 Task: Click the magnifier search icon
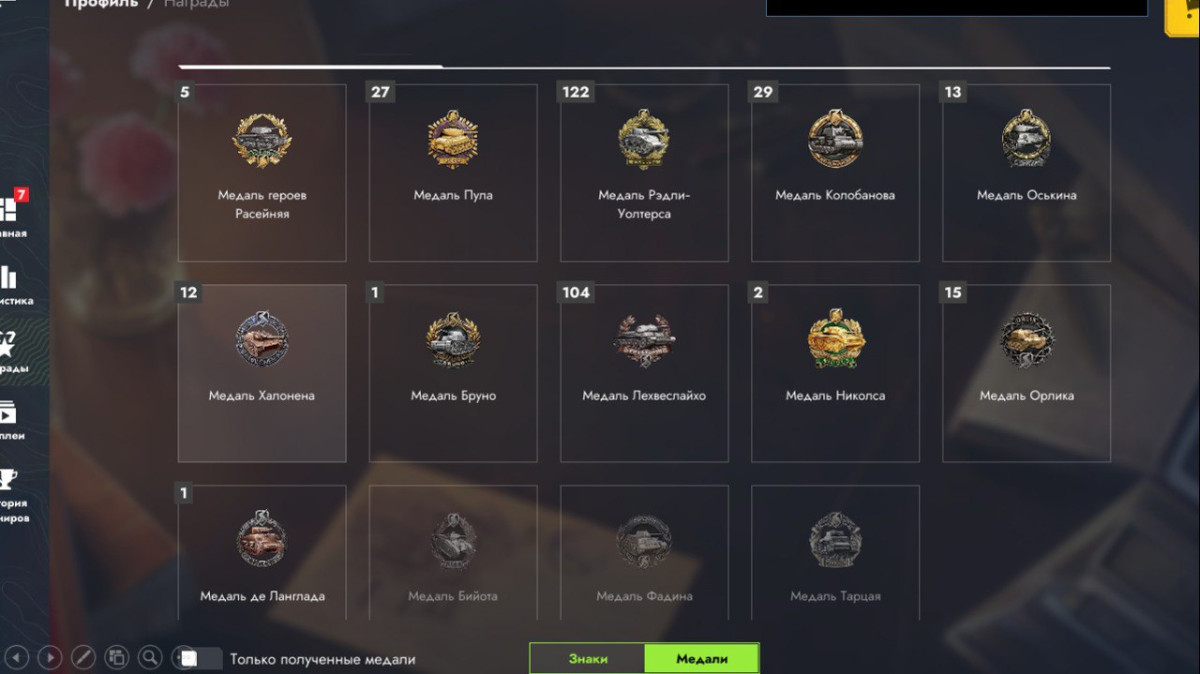point(150,658)
